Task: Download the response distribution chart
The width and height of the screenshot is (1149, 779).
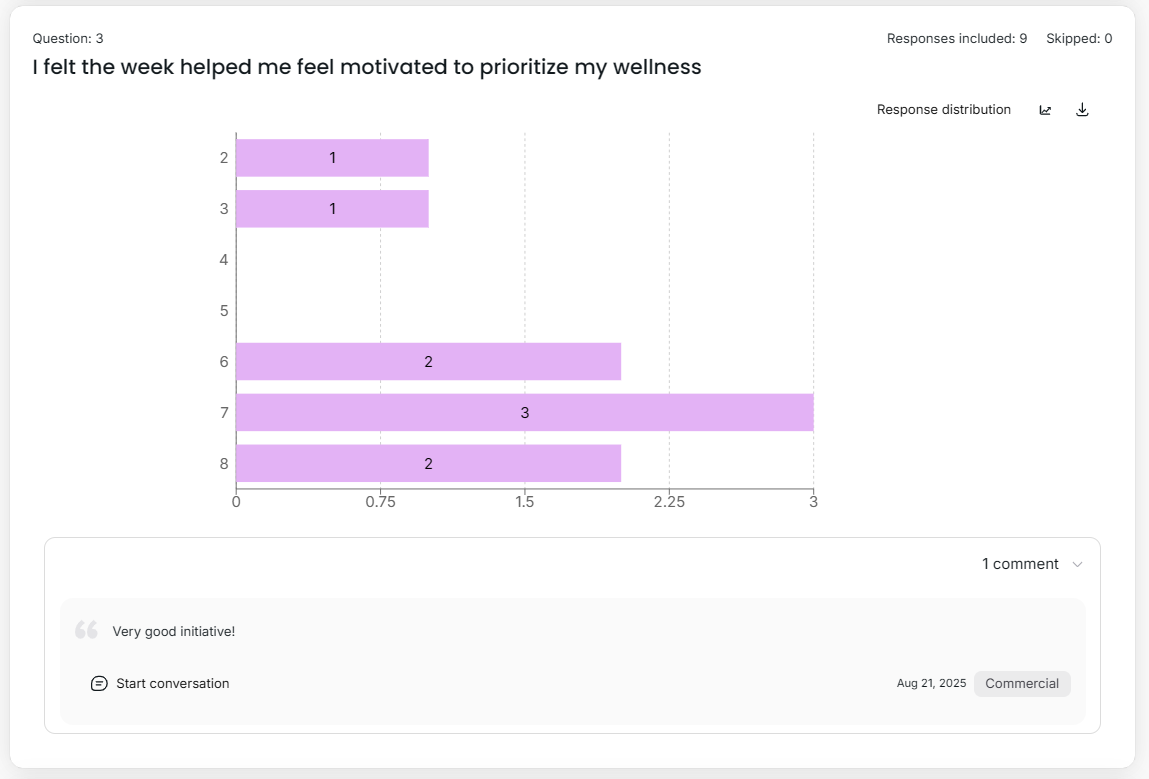Action: pyautogui.click(x=1081, y=110)
